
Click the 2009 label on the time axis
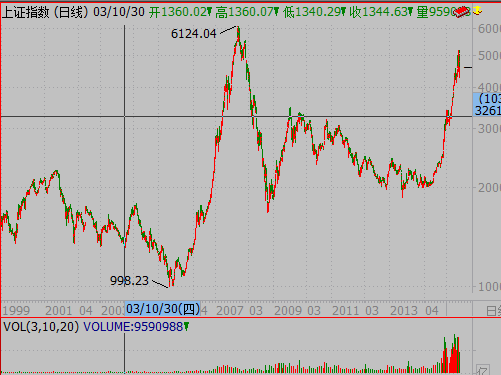pos(288,311)
